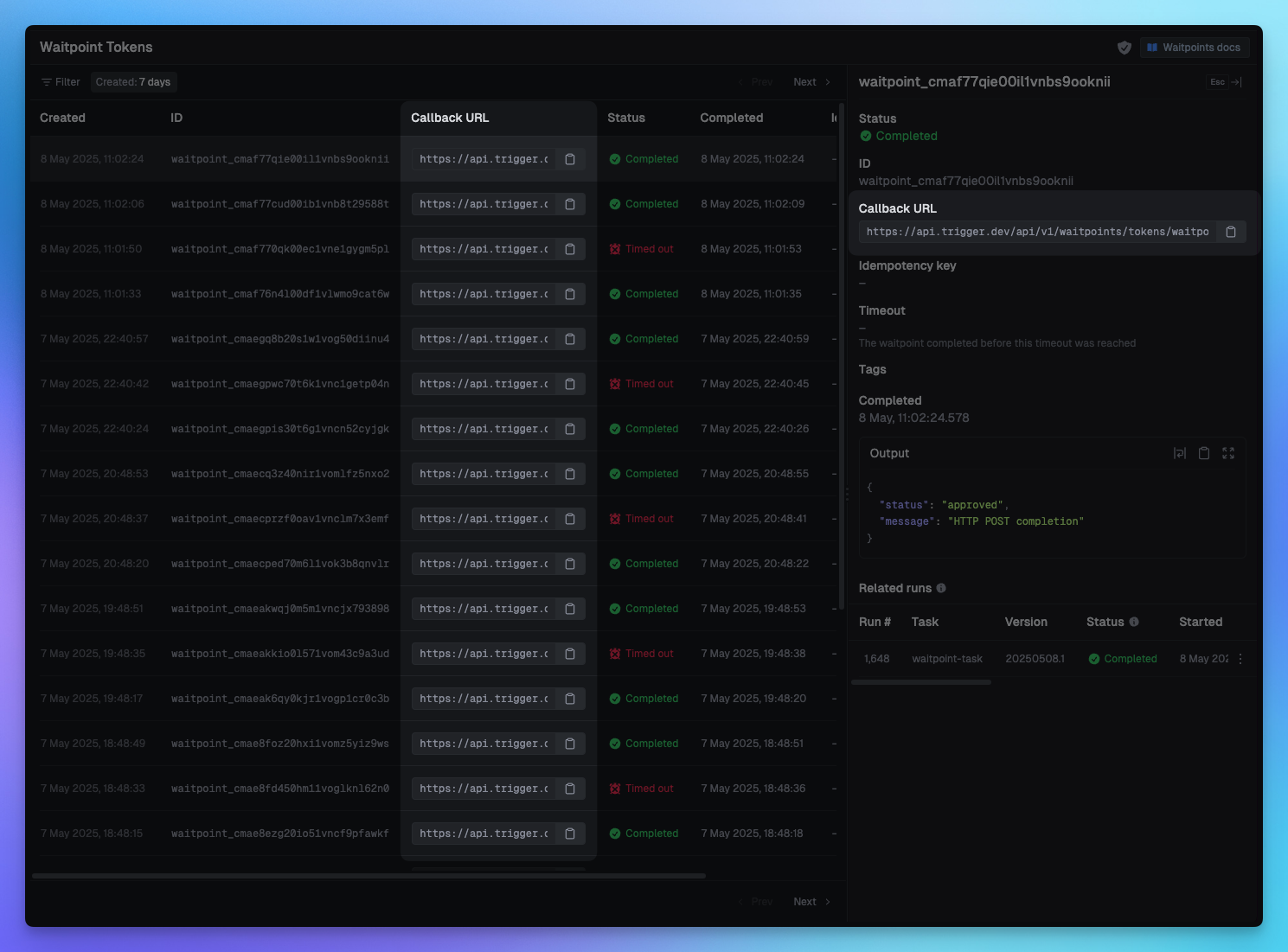The height and width of the screenshot is (952, 1288).
Task: Go to the Next page at the top
Action: (811, 82)
